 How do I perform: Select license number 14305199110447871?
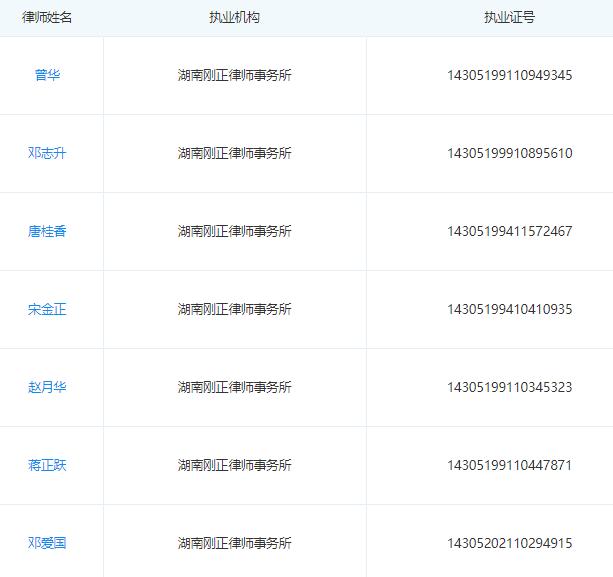click(x=509, y=465)
